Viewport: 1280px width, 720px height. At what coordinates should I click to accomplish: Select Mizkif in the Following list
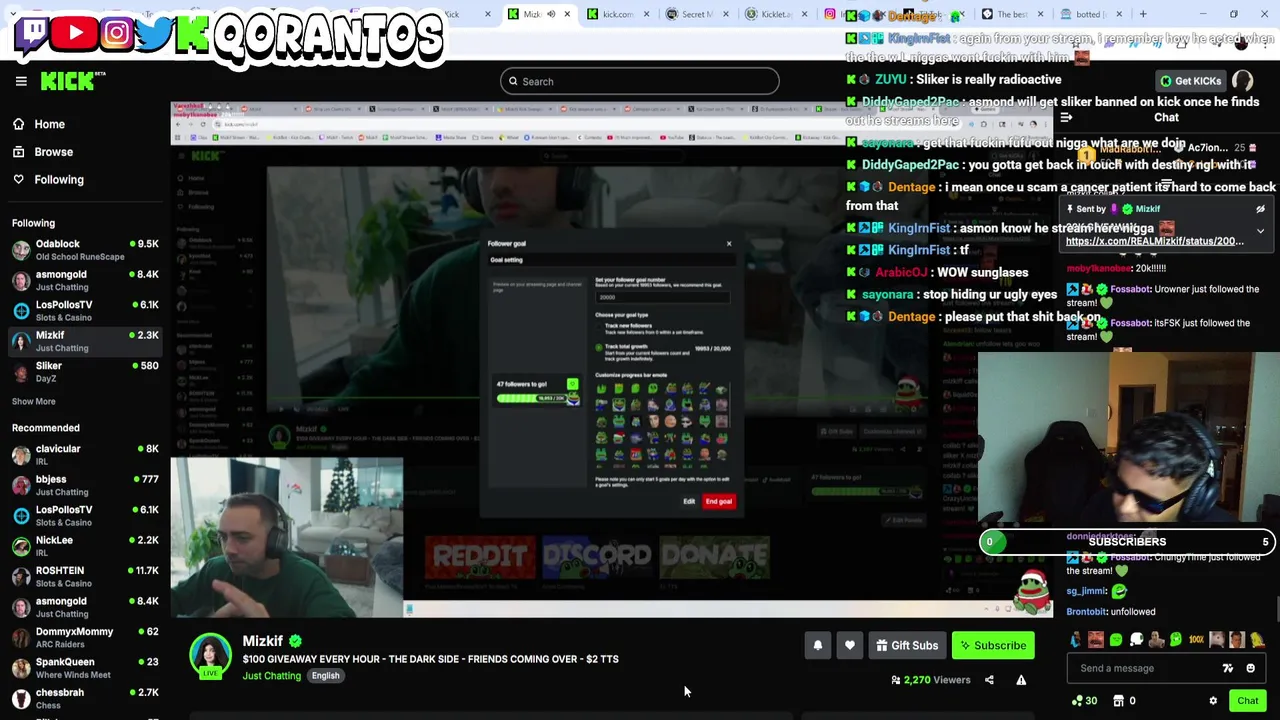click(x=85, y=341)
